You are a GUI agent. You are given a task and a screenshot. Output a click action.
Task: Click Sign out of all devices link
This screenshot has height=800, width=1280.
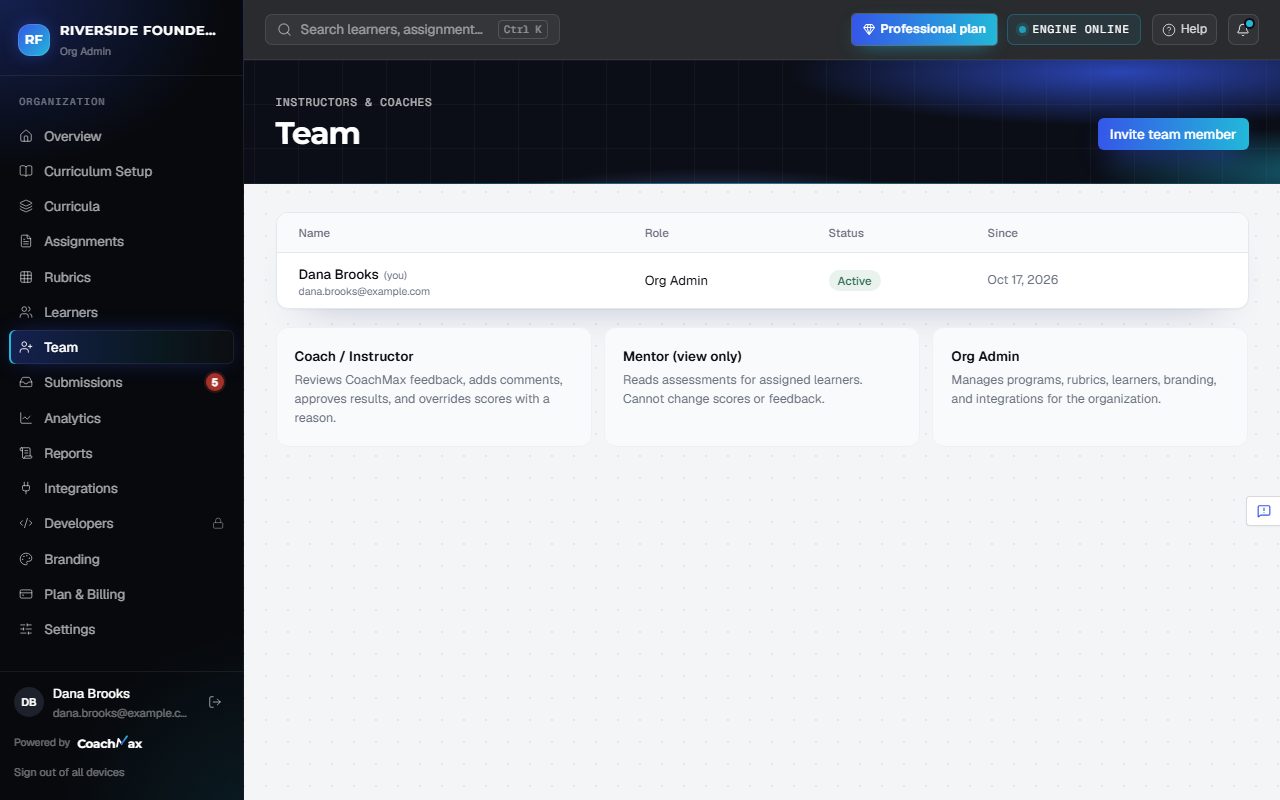69,772
